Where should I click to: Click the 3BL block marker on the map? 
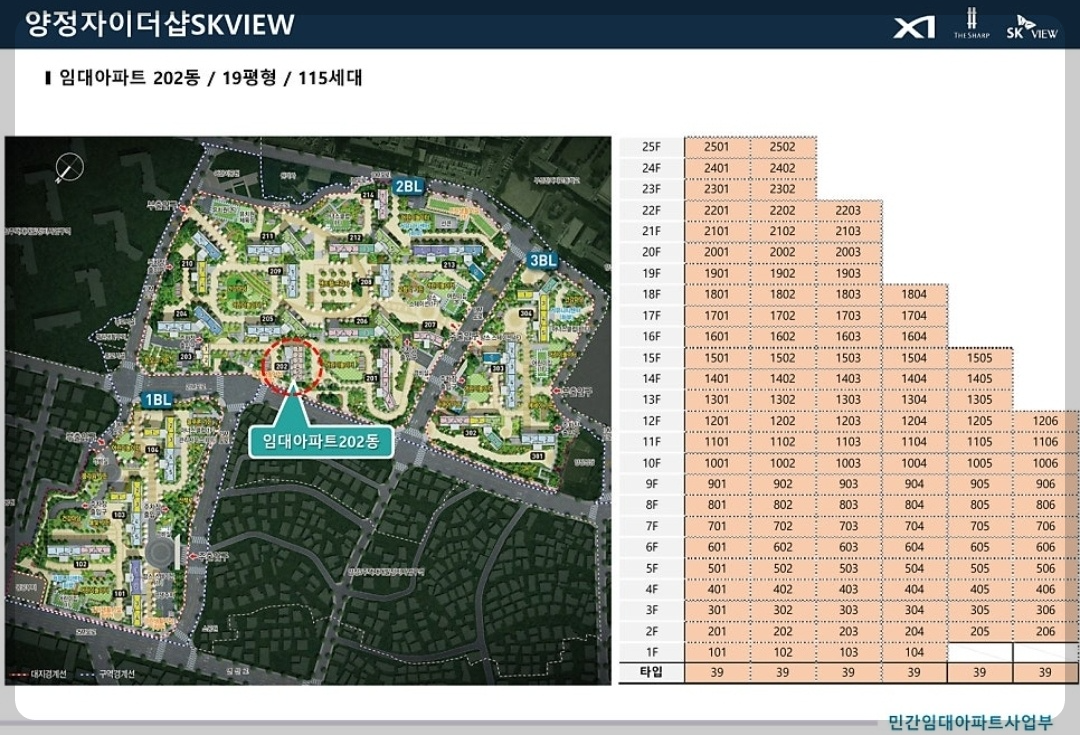pyautogui.click(x=543, y=260)
